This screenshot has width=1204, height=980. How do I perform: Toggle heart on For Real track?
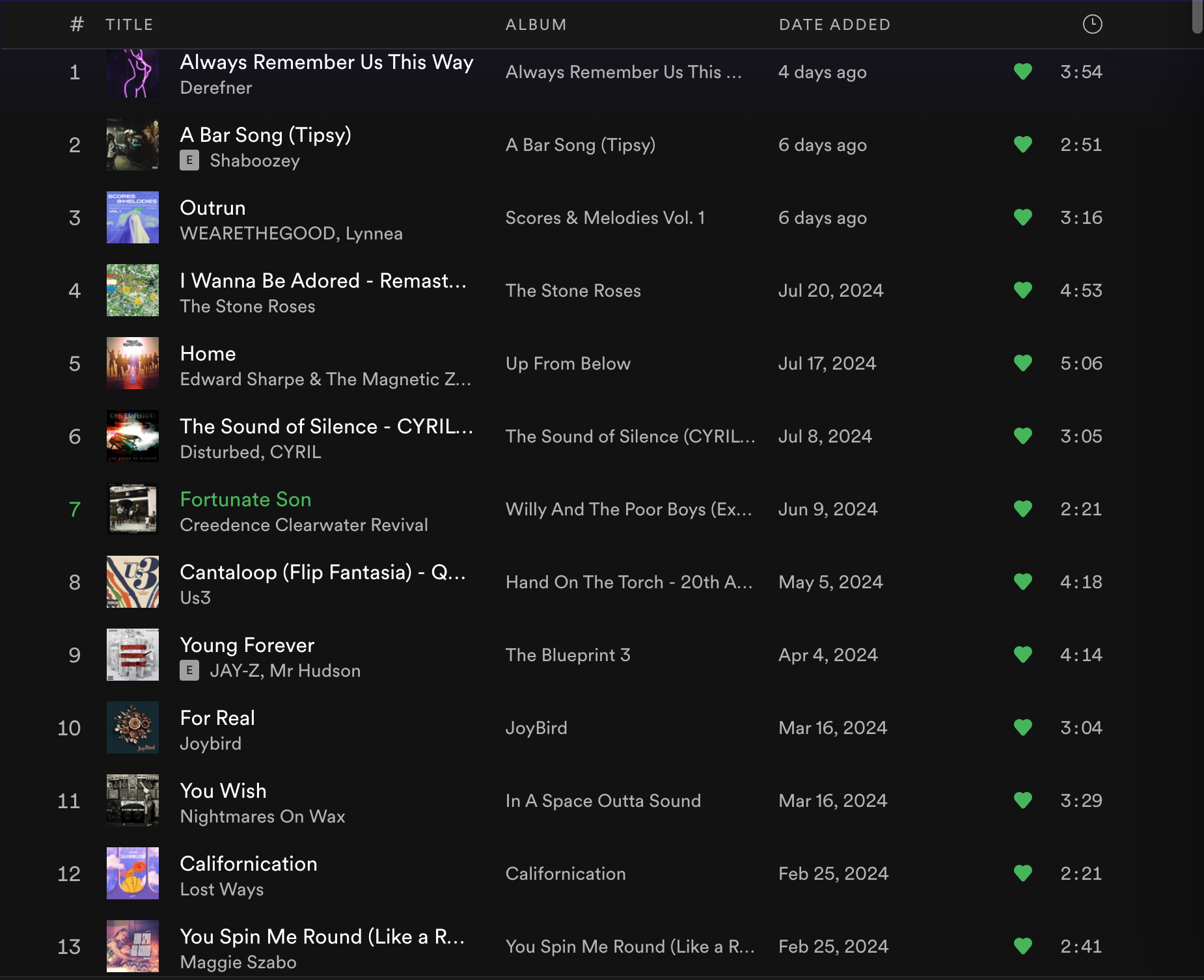pyautogui.click(x=1023, y=728)
